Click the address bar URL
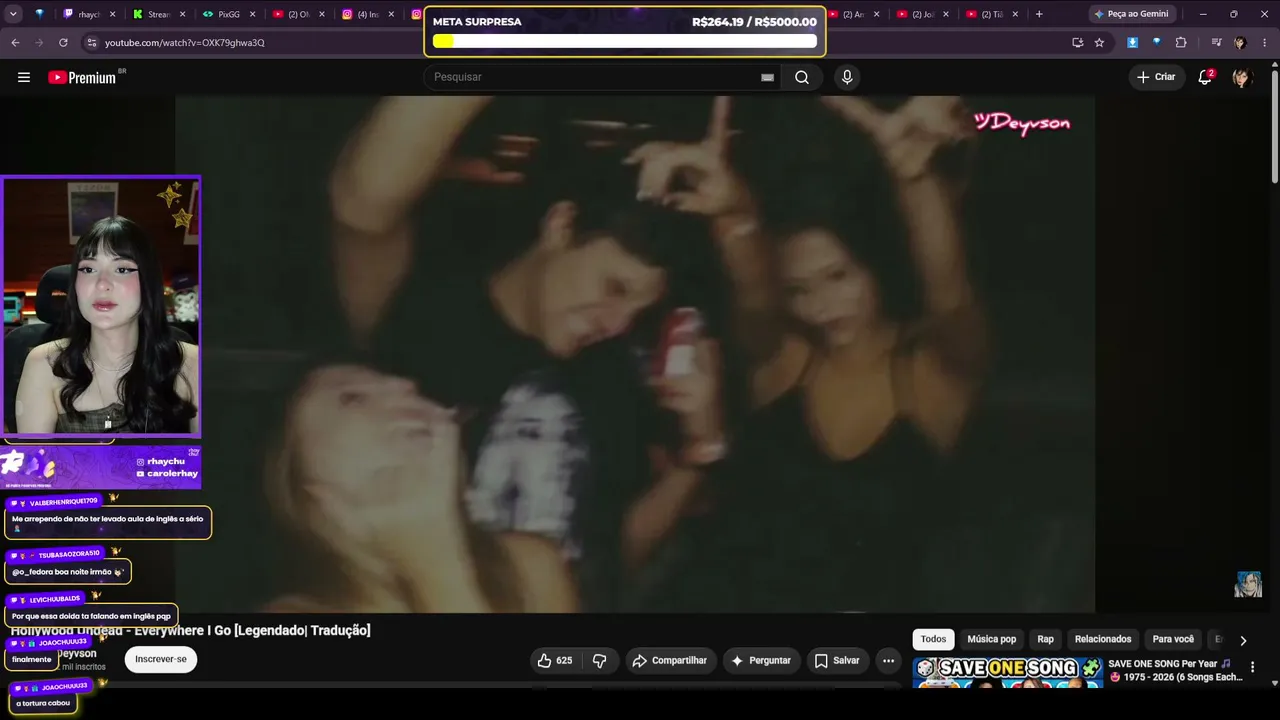The image size is (1280, 720). tap(185, 43)
